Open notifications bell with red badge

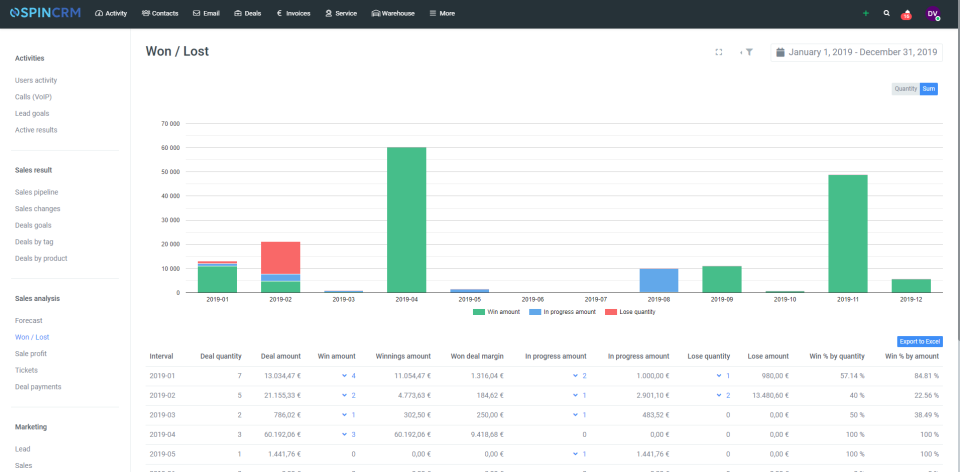click(906, 13)
